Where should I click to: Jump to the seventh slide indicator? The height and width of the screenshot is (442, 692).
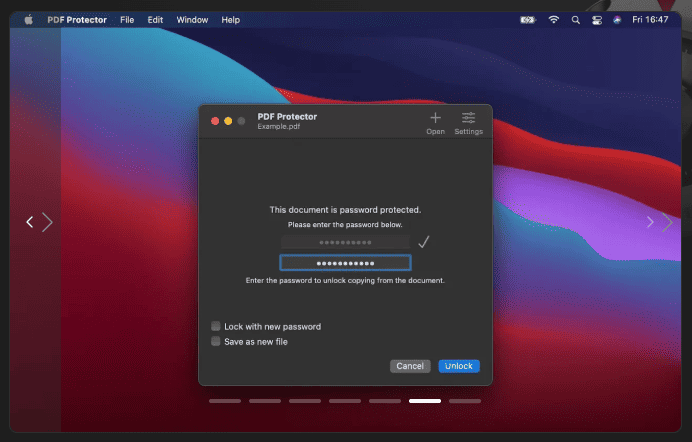pyautogui.click(x=465, y=401)
